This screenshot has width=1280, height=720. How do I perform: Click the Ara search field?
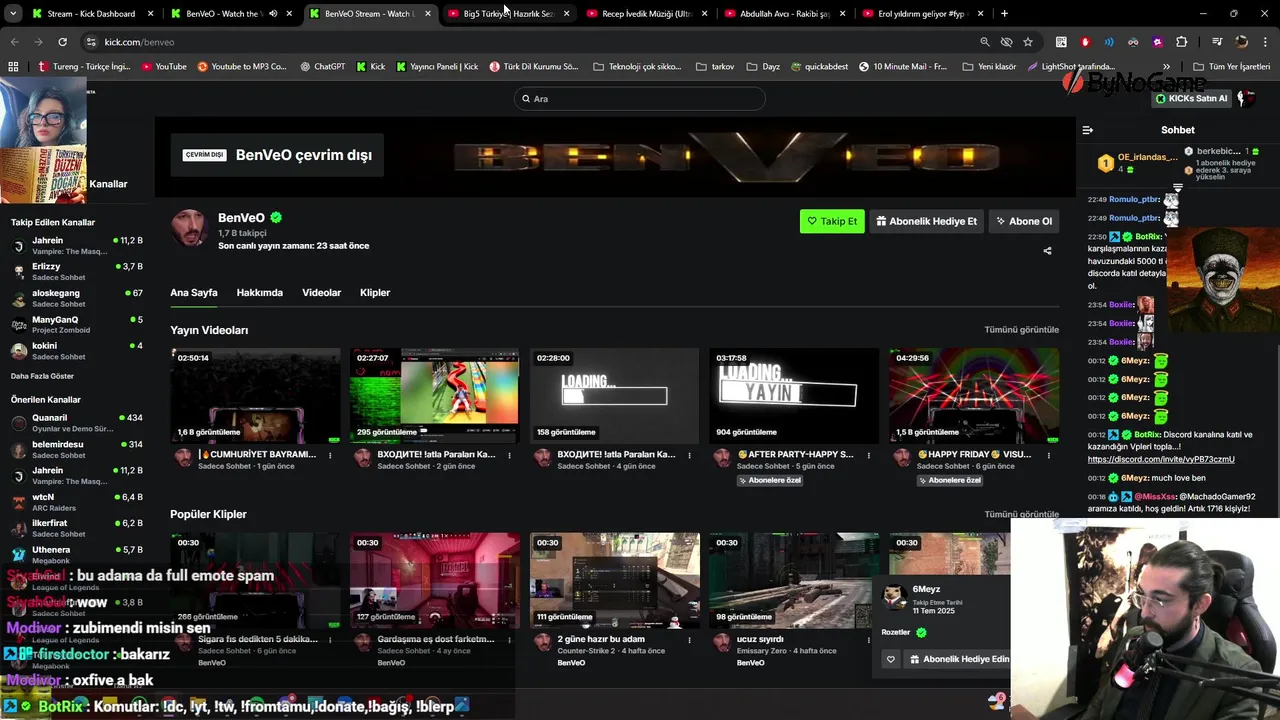pos(640,98)
